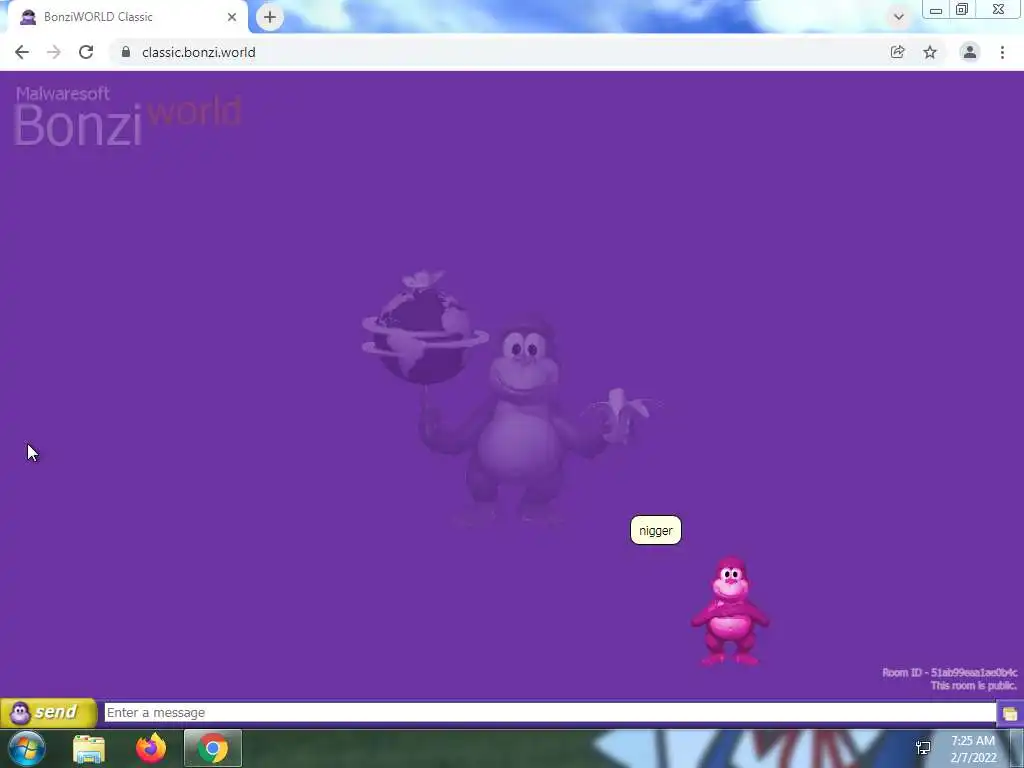Image resolution: width=1024 pixels, height=768 pixels.
Task: Click the classic.bonzi.world address bar
Action: click(199, 52)
